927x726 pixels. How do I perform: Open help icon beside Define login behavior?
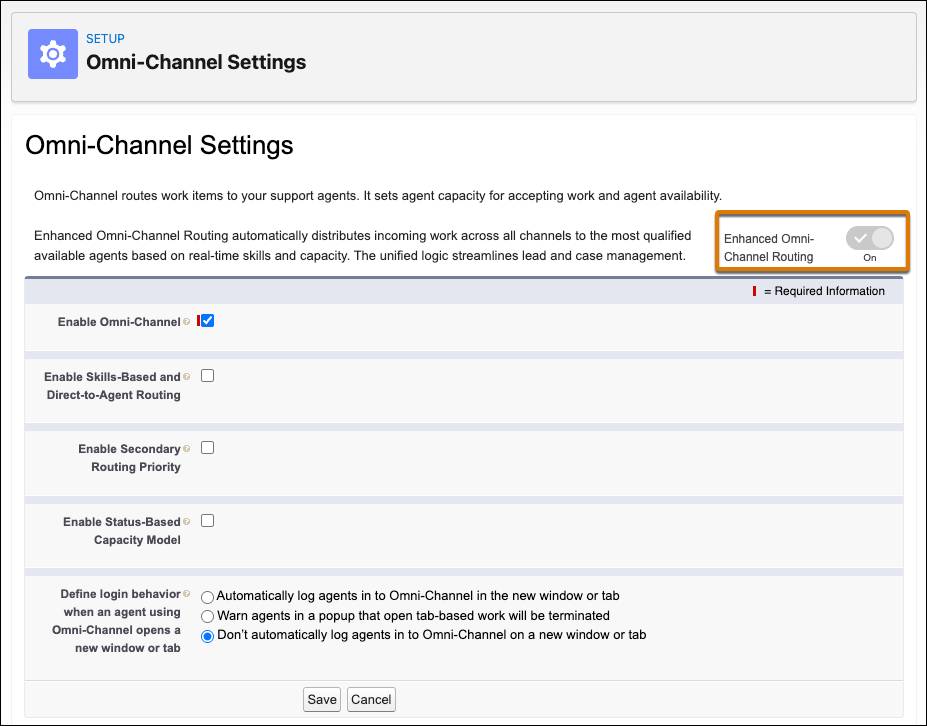click(187, 594)
